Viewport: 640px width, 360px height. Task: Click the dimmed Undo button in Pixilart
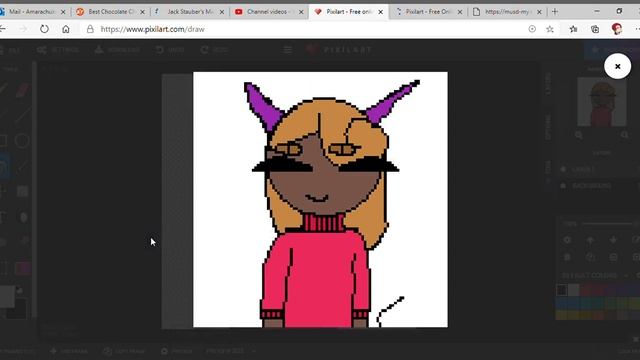170,50
